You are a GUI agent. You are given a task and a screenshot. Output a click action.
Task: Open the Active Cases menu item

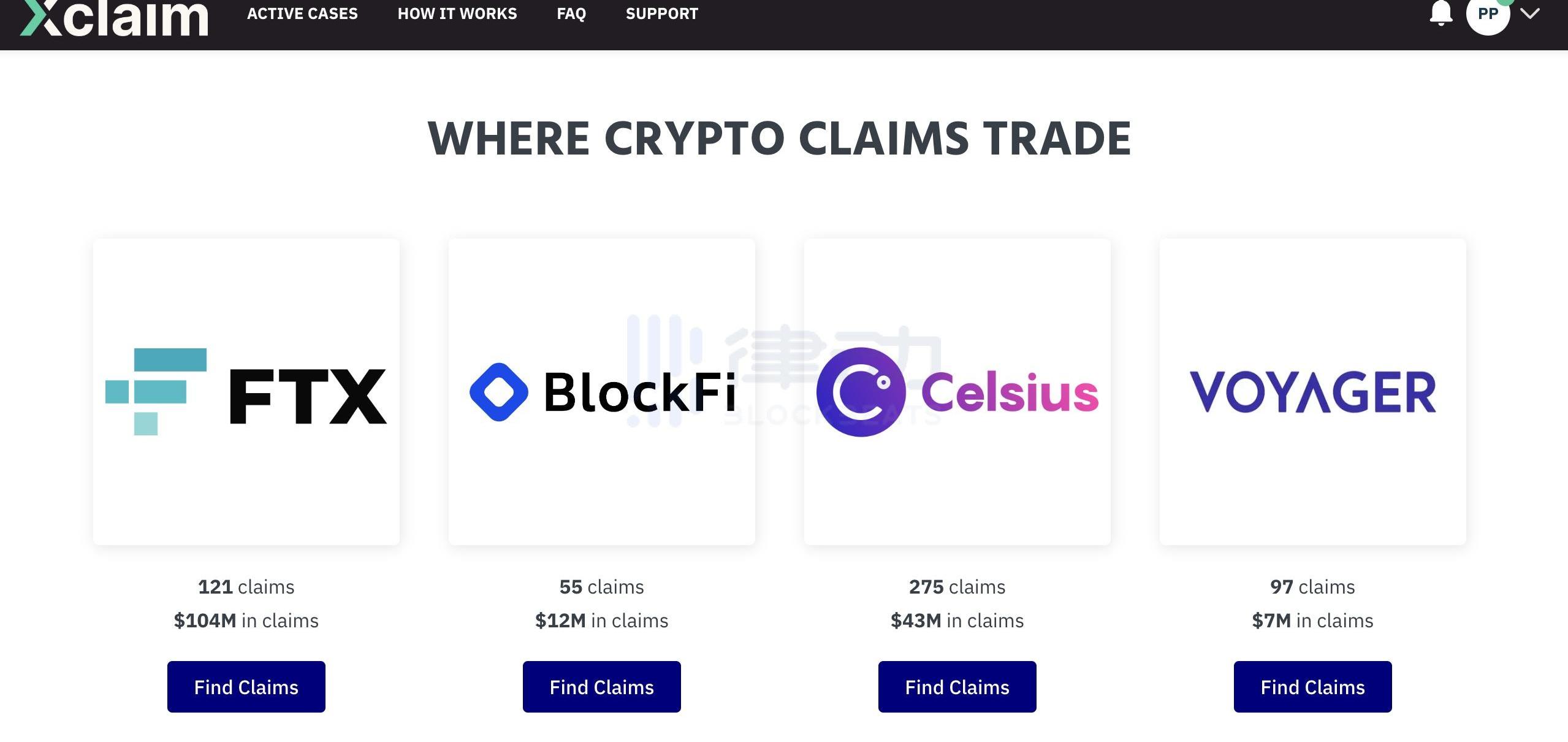[302, 13]
